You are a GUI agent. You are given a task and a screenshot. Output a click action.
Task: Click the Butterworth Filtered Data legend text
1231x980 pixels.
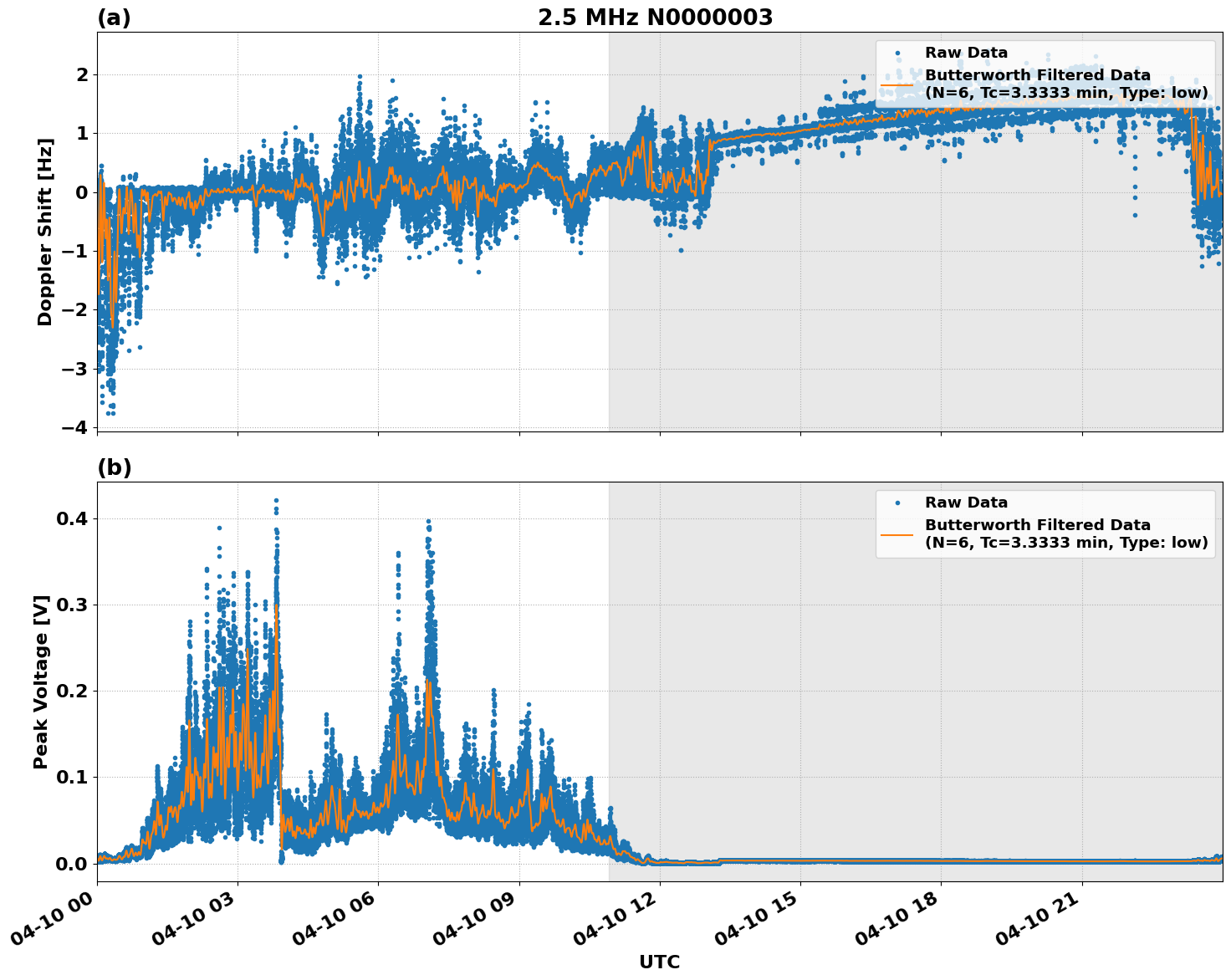click(1037, 74)
